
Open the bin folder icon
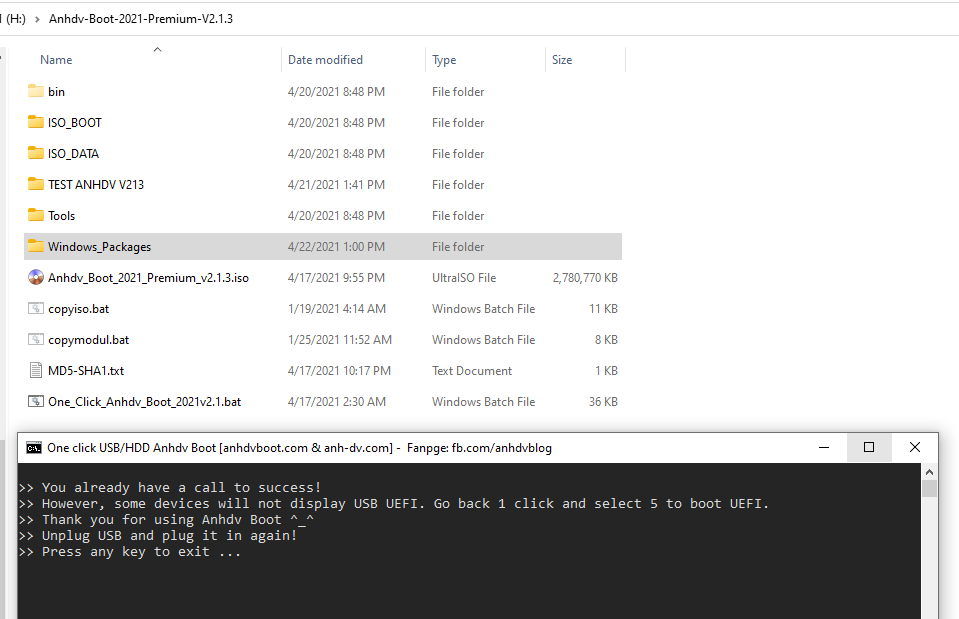35,91
